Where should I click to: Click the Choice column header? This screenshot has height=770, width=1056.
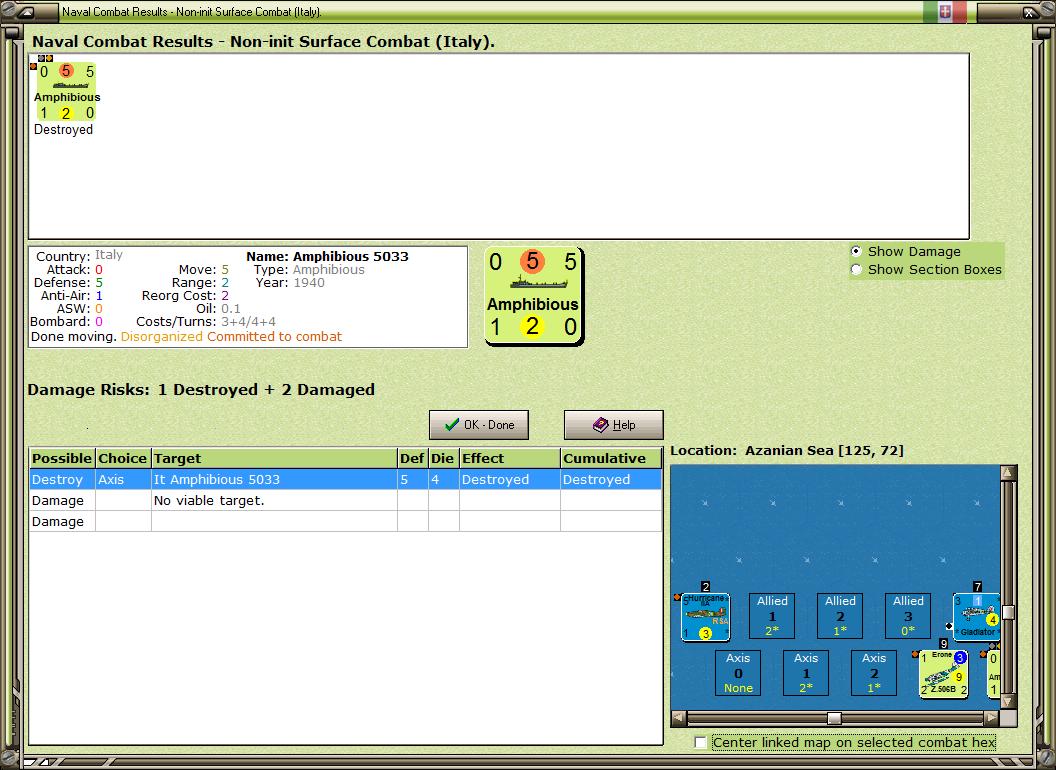123,458
